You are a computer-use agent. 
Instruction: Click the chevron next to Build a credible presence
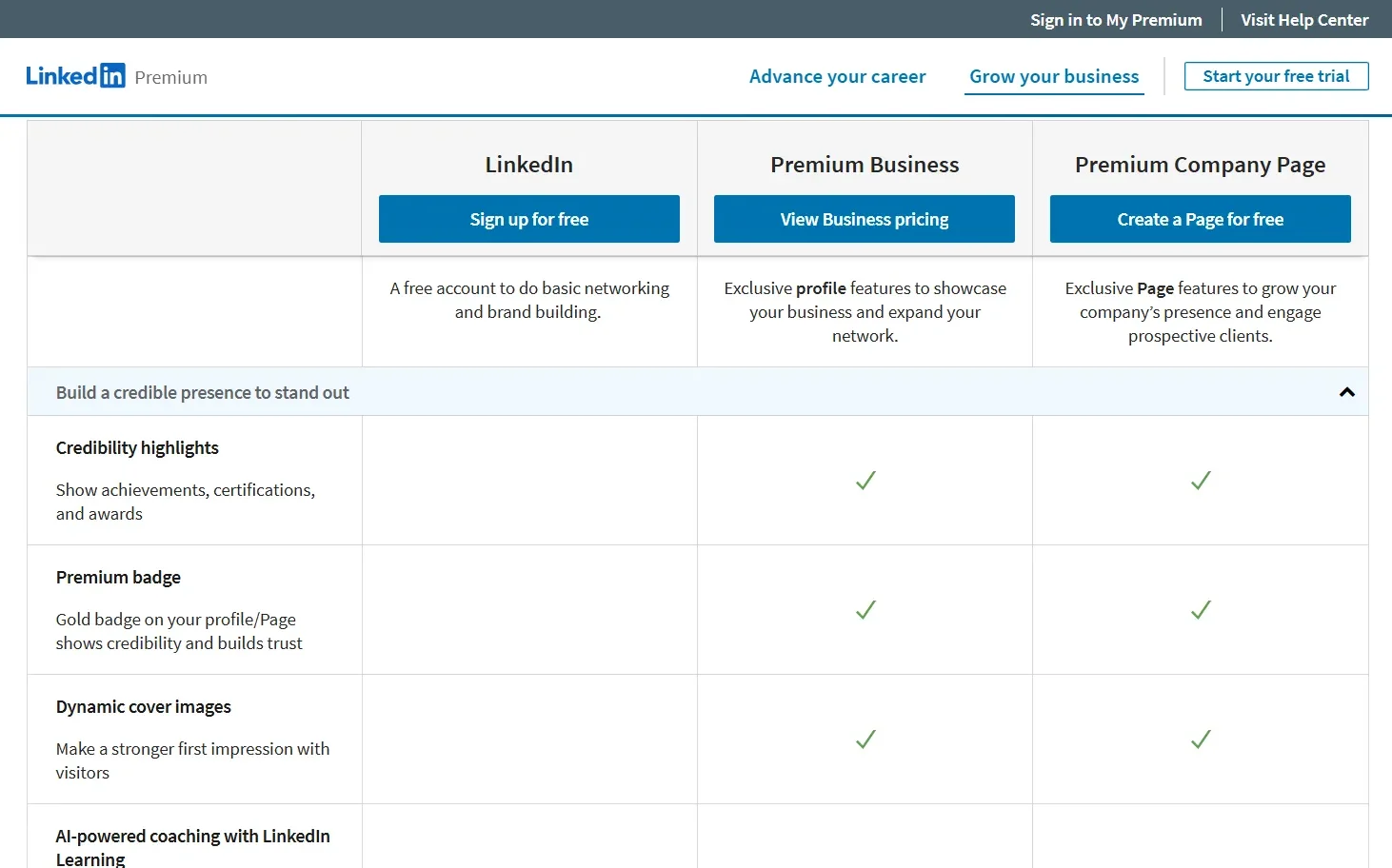1346,391
